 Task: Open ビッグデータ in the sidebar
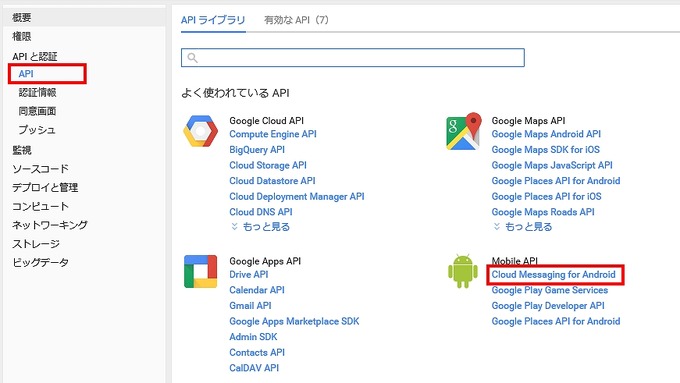(40, 262)
